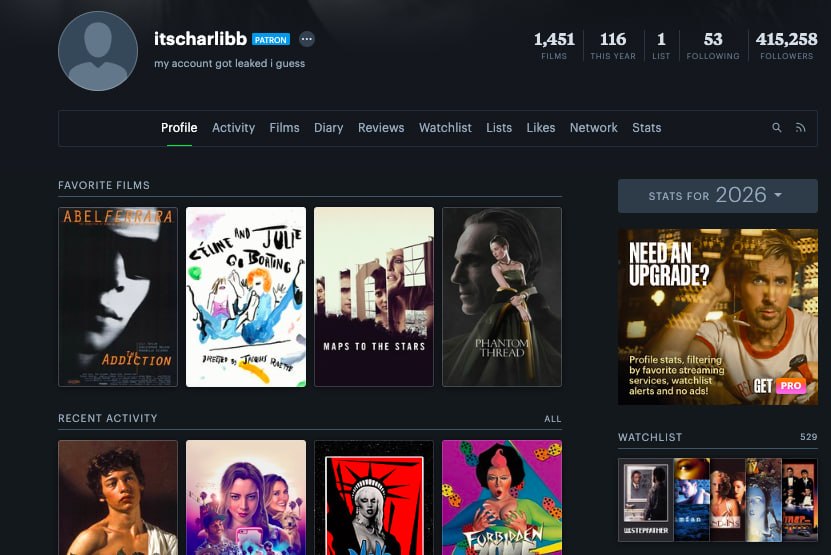Click the itscharlibb profile avatar
Viewport: 831px width, 555px height.
(x=98, y=51)
